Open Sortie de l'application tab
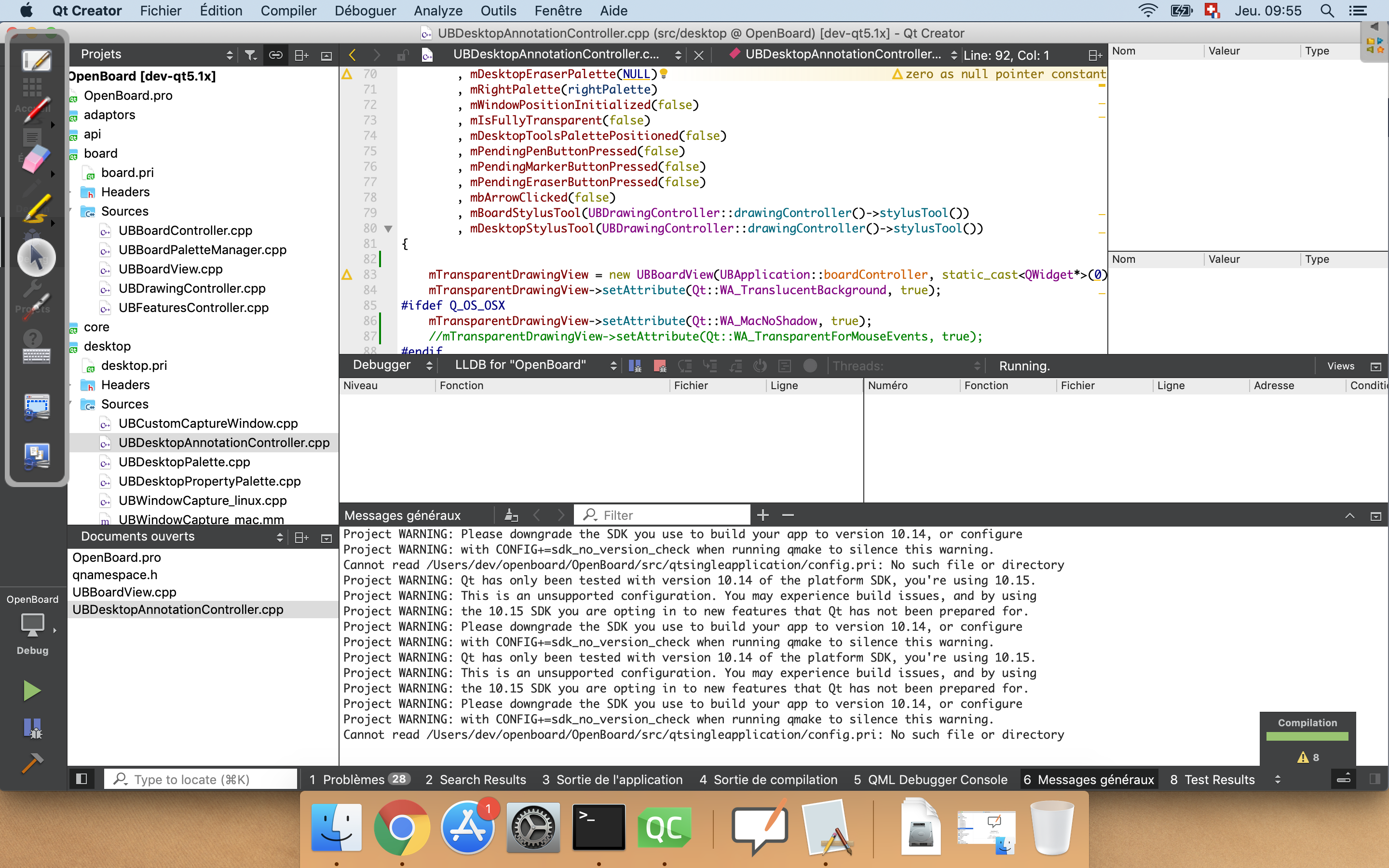 pyautogui.click(x=612, y=779)
